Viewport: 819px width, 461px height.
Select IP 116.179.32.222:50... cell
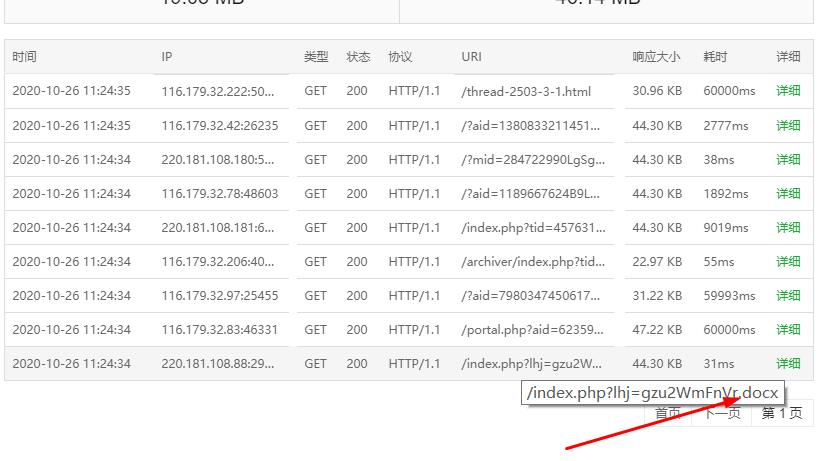click(x=217, y=91)
